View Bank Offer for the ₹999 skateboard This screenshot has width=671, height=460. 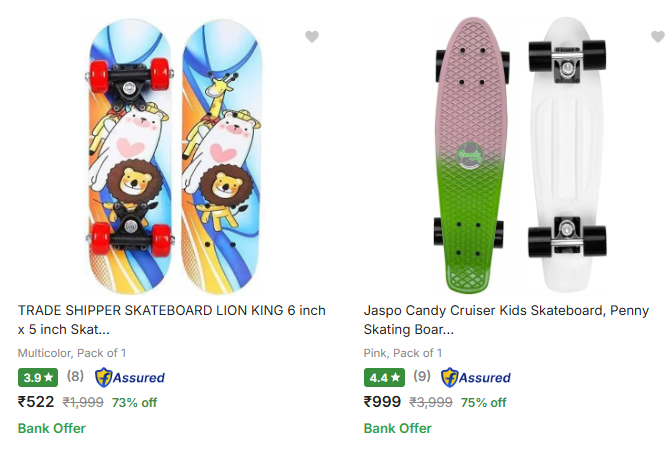click(397, 428)
